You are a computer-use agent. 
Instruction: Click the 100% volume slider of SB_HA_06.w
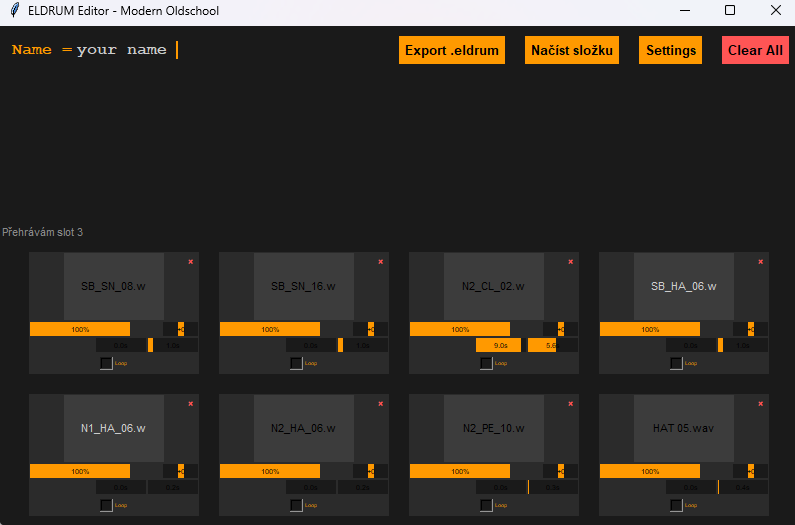pyautogui.click(x=650, y=329)
